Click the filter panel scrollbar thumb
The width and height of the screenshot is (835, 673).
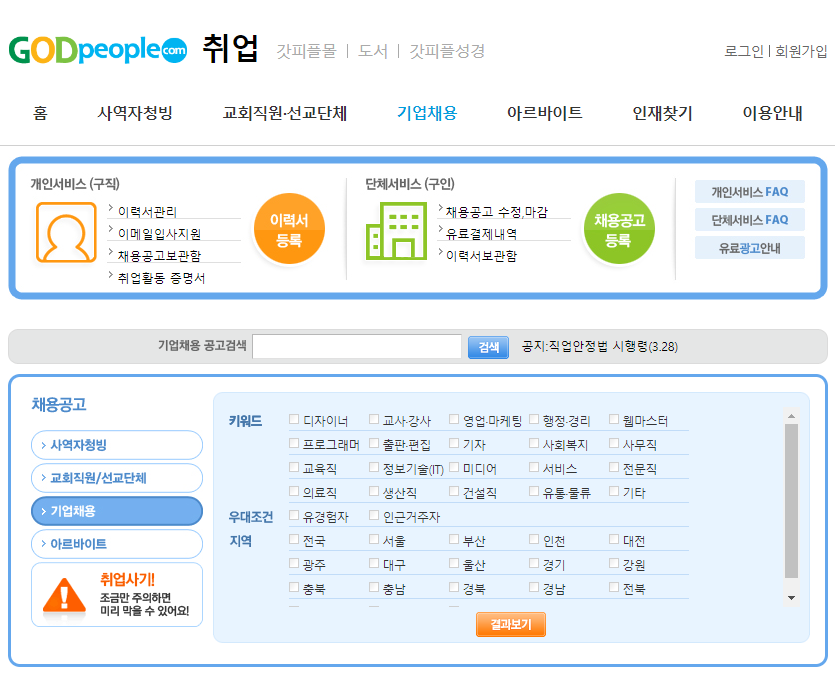(x=791, y=501)
